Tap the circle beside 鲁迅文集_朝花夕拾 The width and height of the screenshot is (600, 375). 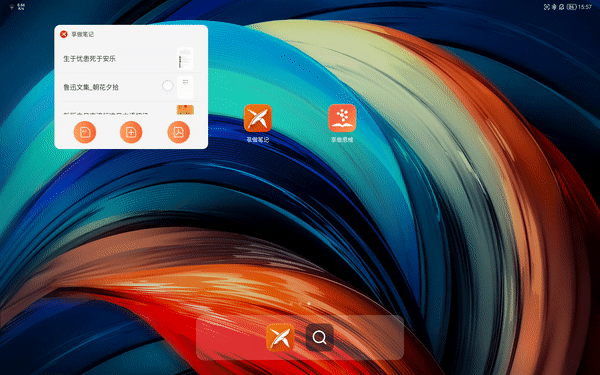(167, 86)
